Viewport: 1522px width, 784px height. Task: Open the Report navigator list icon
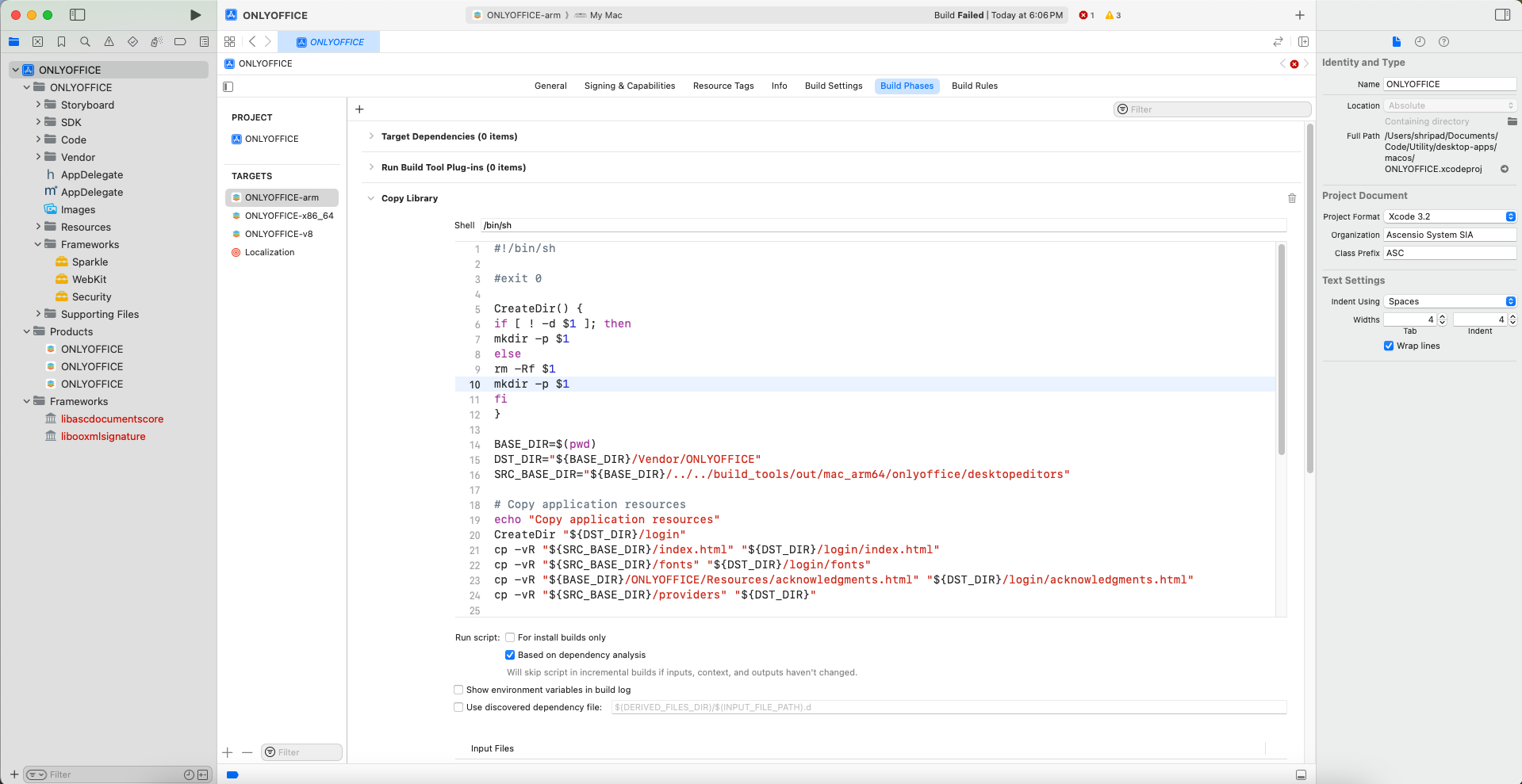[204, 42]
